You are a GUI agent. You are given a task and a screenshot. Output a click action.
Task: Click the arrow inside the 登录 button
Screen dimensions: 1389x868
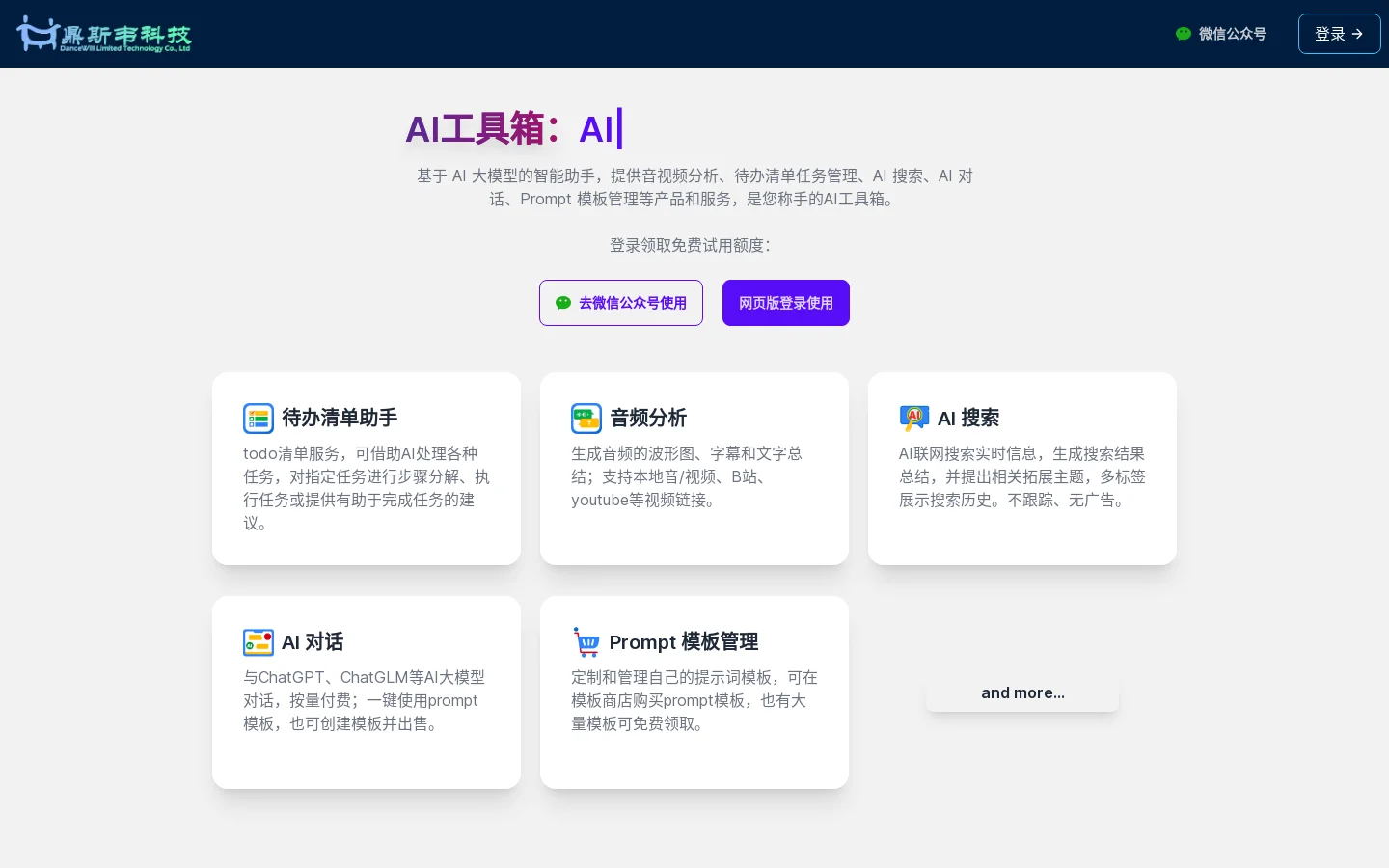pos(1357,34)
